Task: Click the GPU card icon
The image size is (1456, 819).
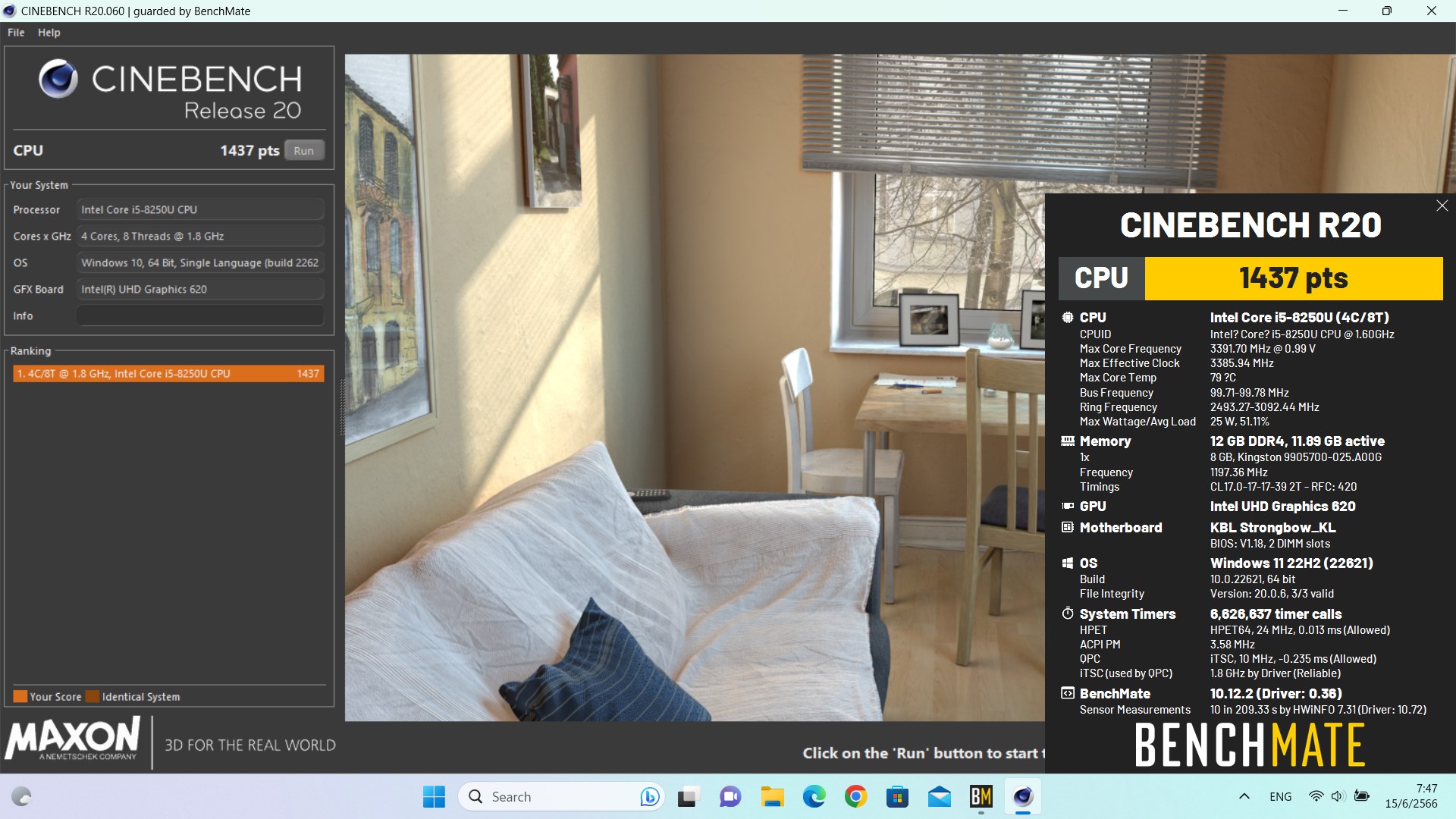Action: [x=1068, y=506]
